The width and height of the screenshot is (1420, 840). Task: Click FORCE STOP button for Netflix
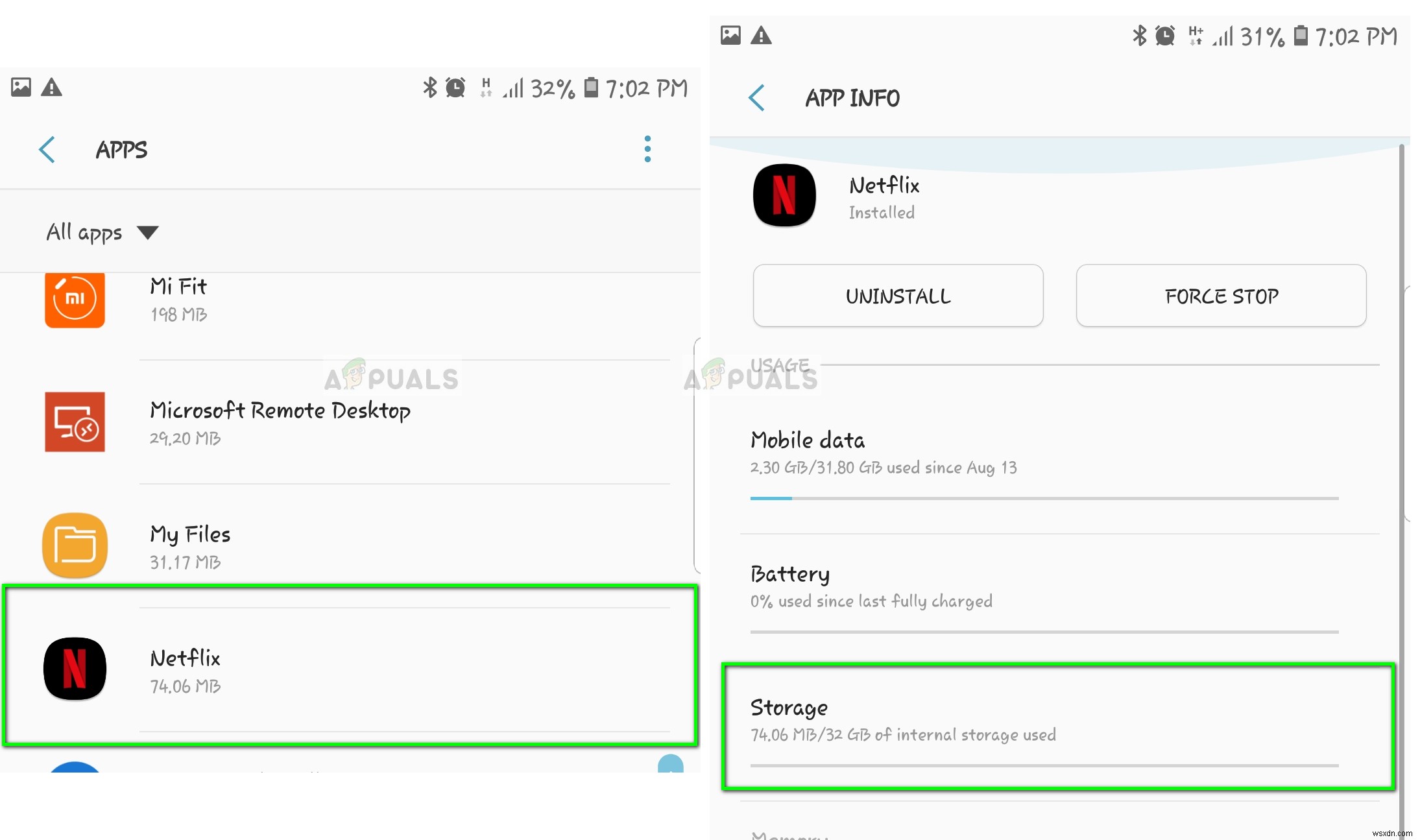pyautogui.click(x=1221, y=295)
